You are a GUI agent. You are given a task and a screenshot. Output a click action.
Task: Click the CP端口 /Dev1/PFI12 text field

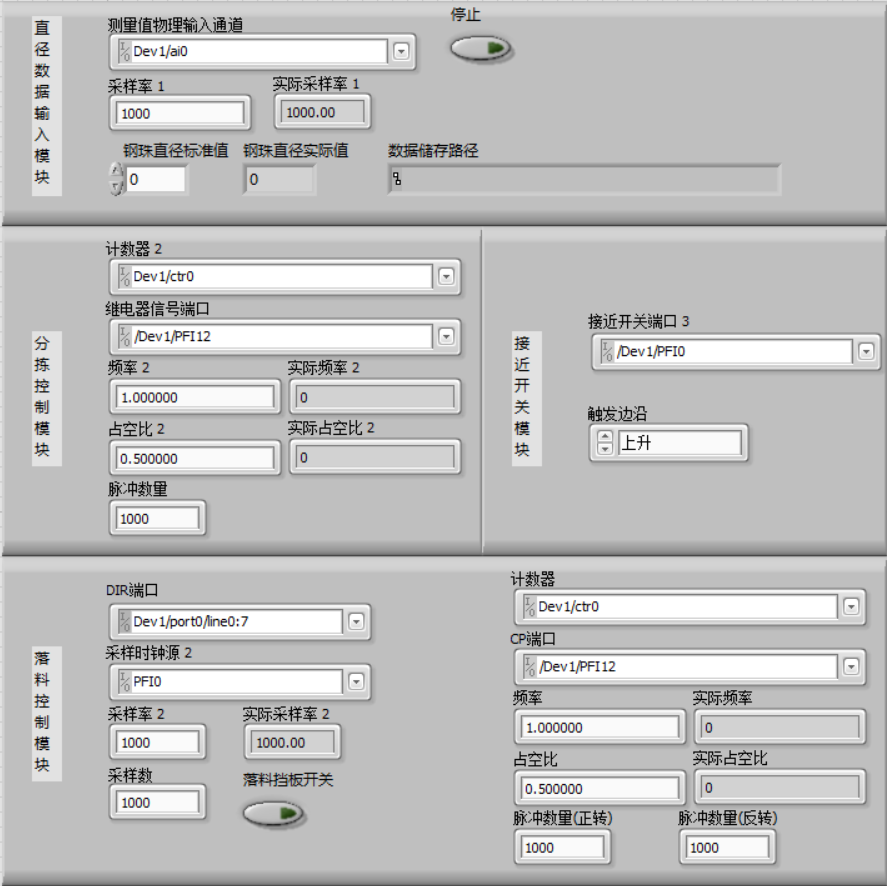[687, 666]
